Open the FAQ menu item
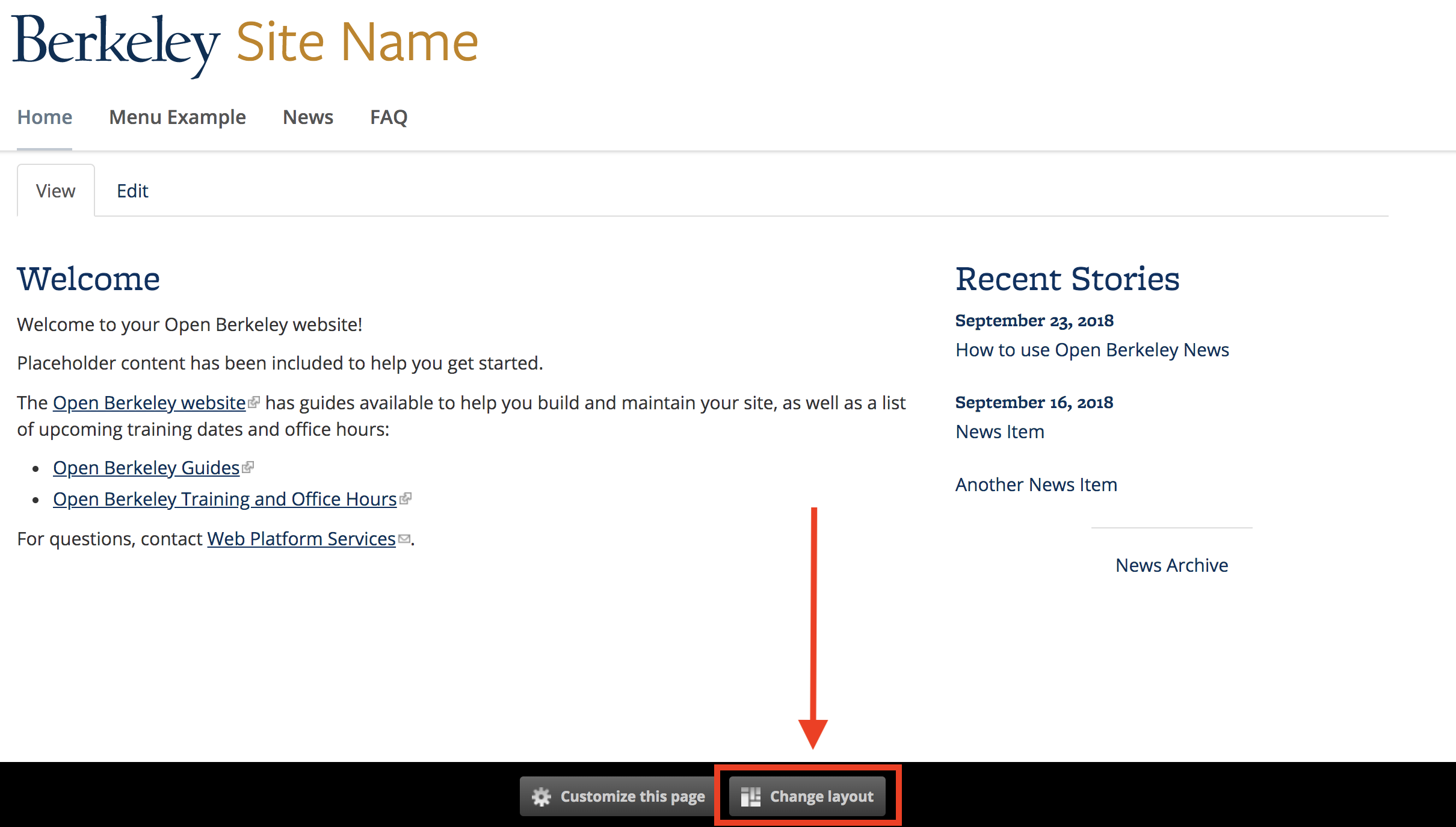1456x827 pixels. pyautogui.click(x=389, y=117)
